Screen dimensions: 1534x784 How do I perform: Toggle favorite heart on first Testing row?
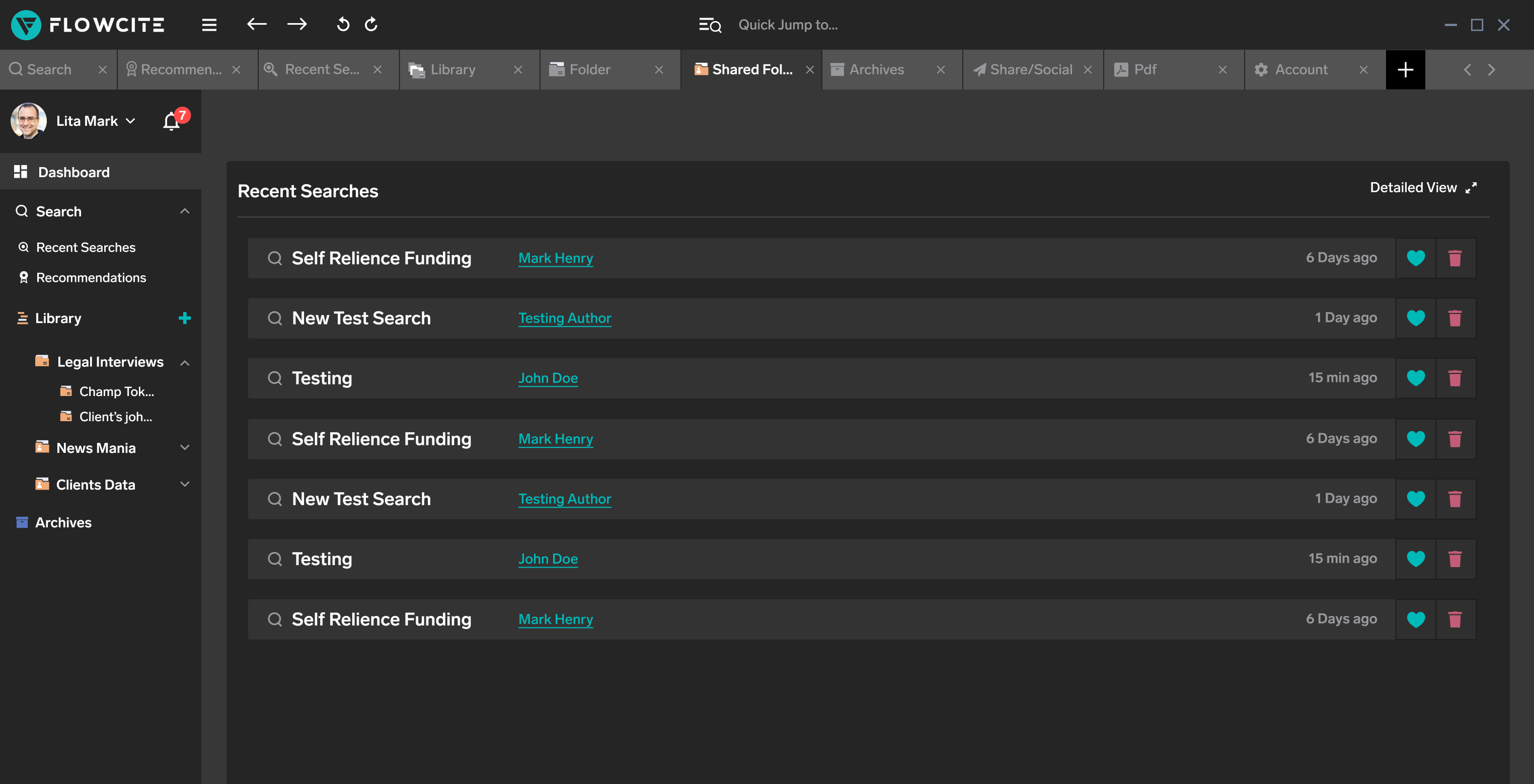(1416, 378)
